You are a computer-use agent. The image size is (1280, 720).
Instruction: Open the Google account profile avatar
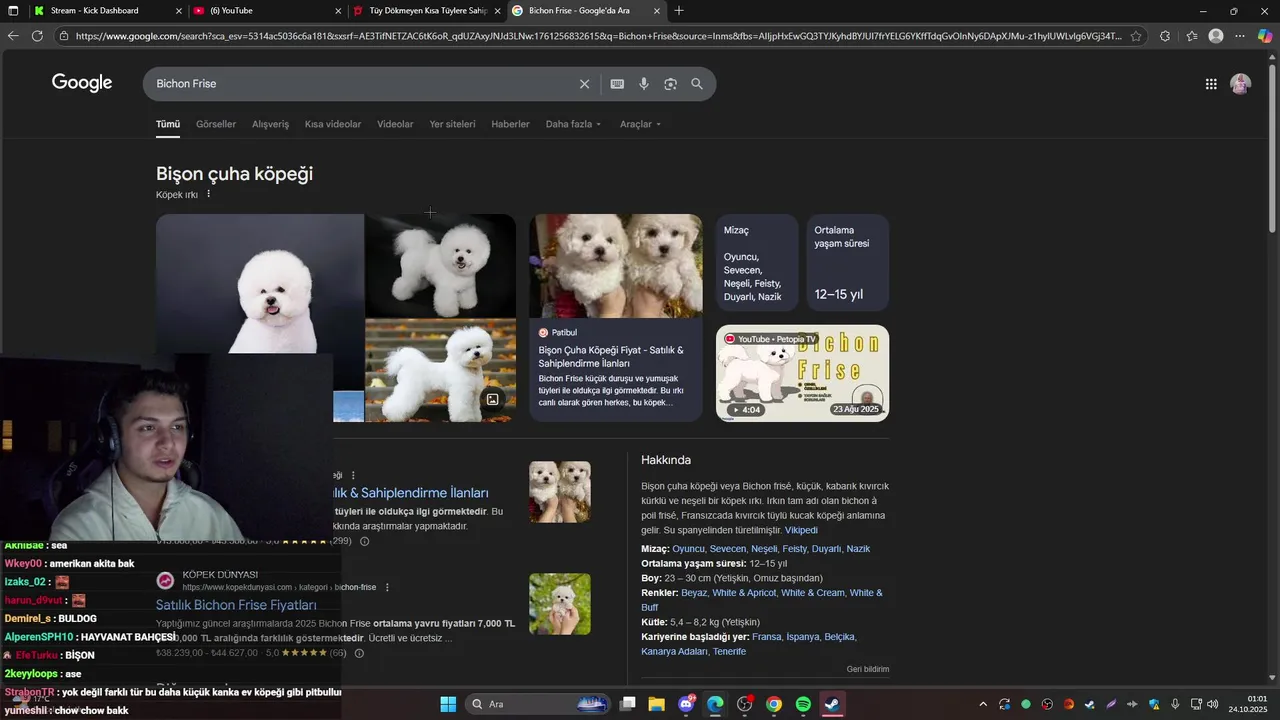1241,84
